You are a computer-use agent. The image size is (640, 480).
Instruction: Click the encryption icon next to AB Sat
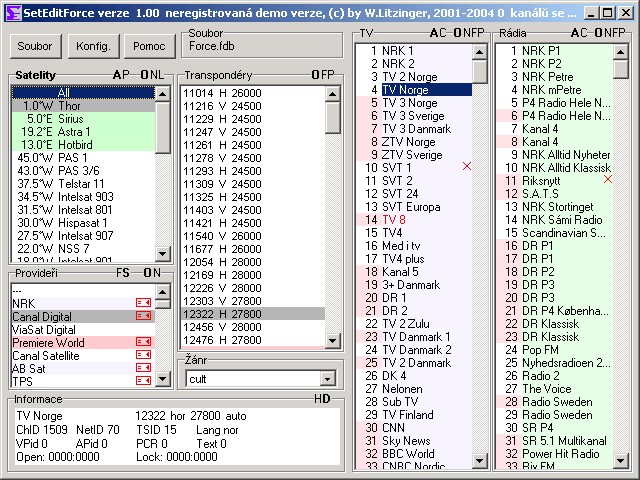[x=143, y=368]
